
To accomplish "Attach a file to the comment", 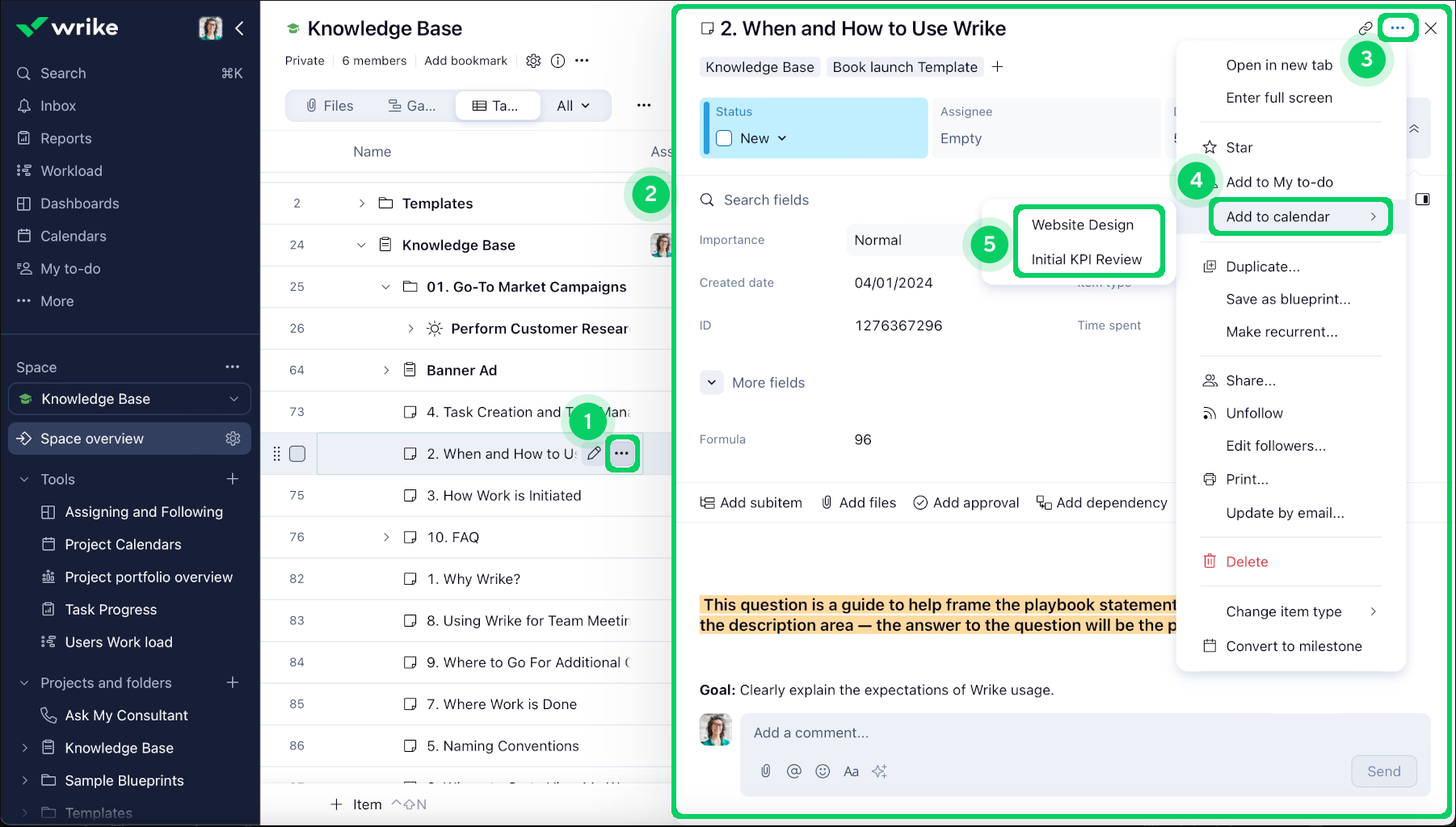I will tap(766, 771).
